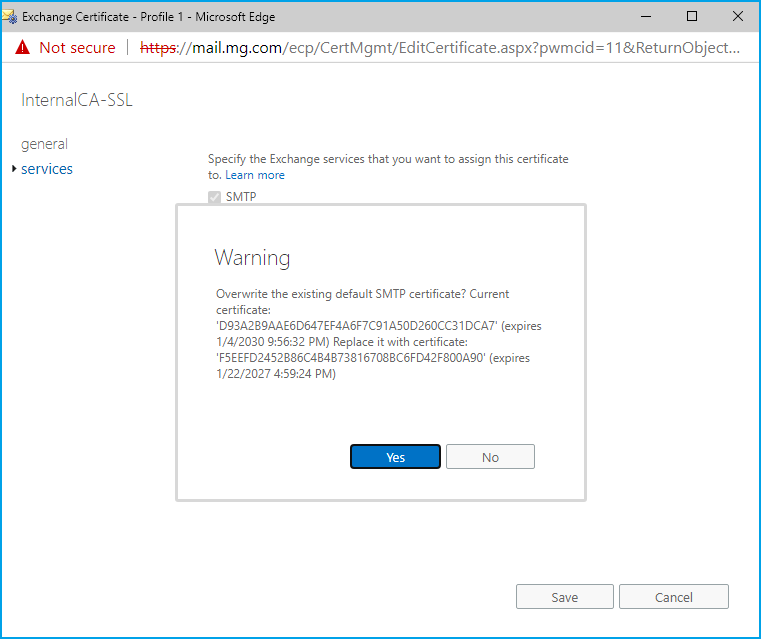The height and width of the screenshot is (639, 761).
Task: Click the mail.mg.com URL address bar
Action: point(440,48)
